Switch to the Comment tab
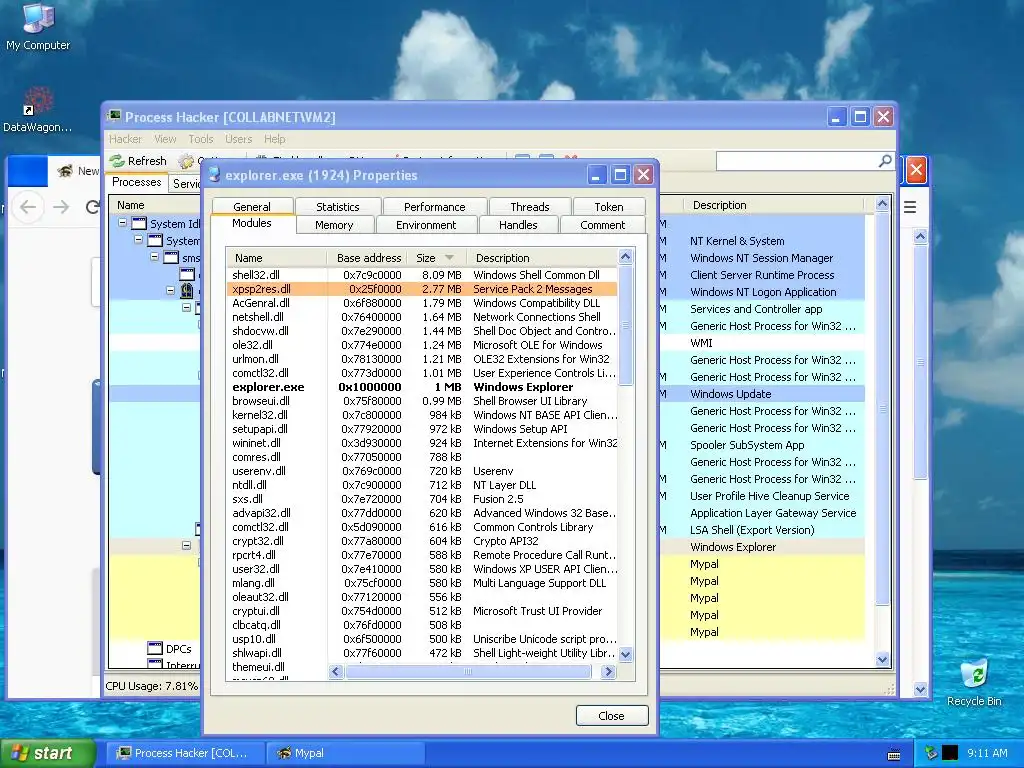This screenshot has height=768, width=1024. (x=602, y=225)
